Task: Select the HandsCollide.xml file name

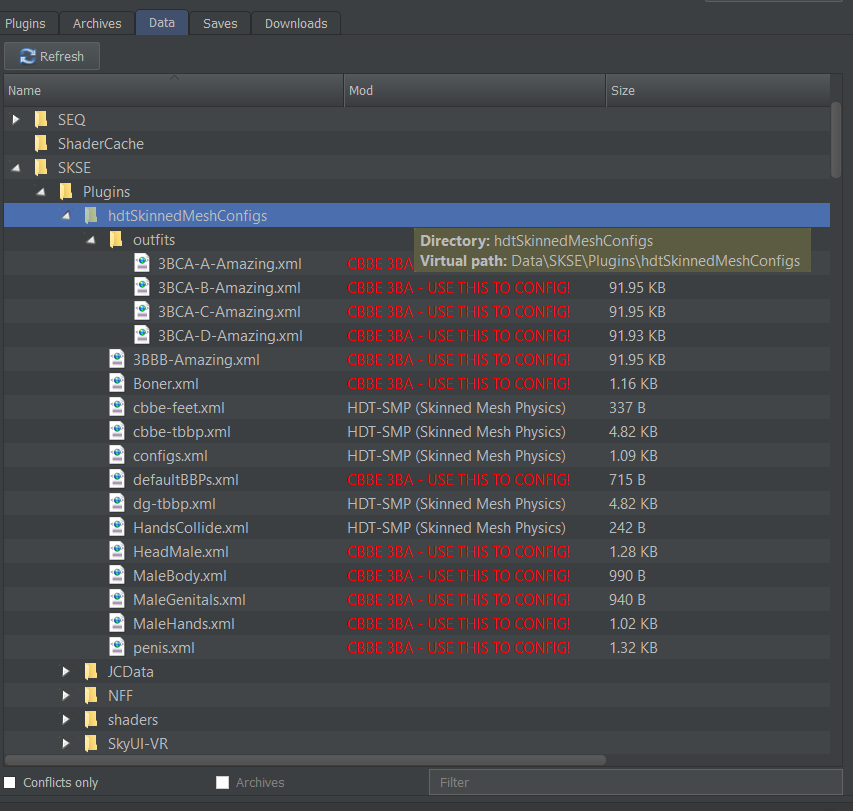Action: point(190,528)
